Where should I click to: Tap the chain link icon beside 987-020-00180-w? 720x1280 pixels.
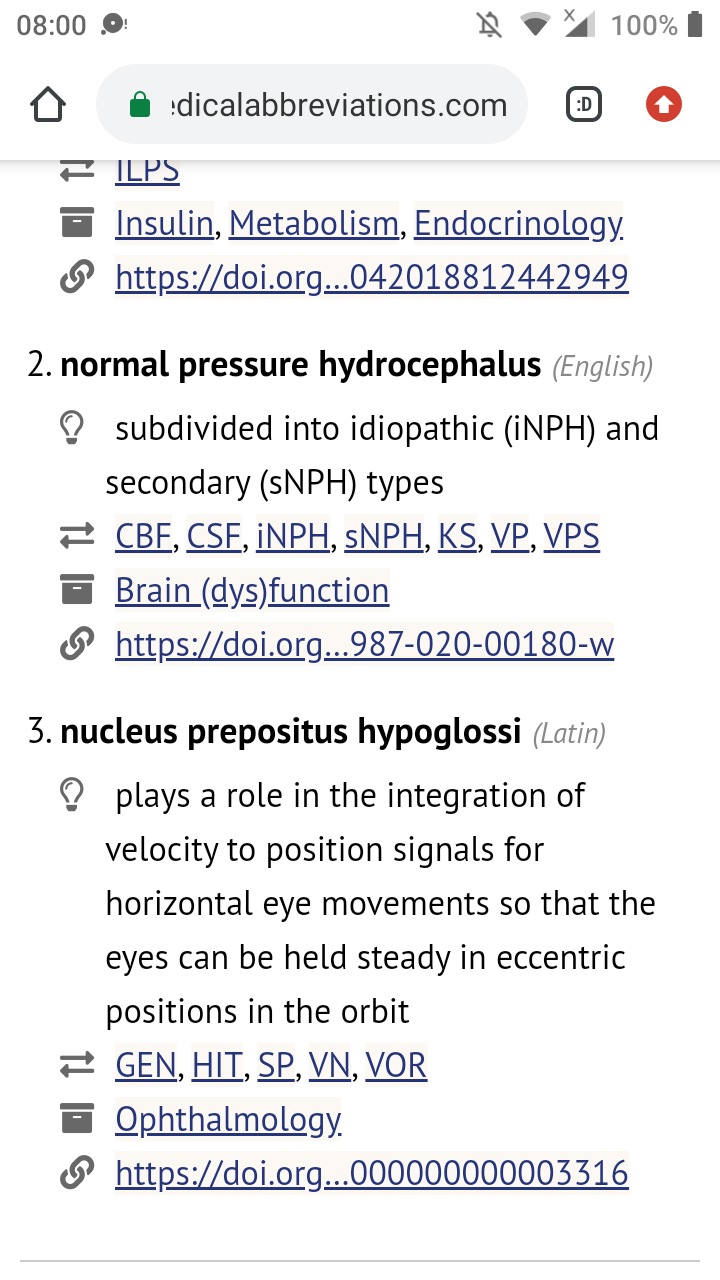[77, 644]
